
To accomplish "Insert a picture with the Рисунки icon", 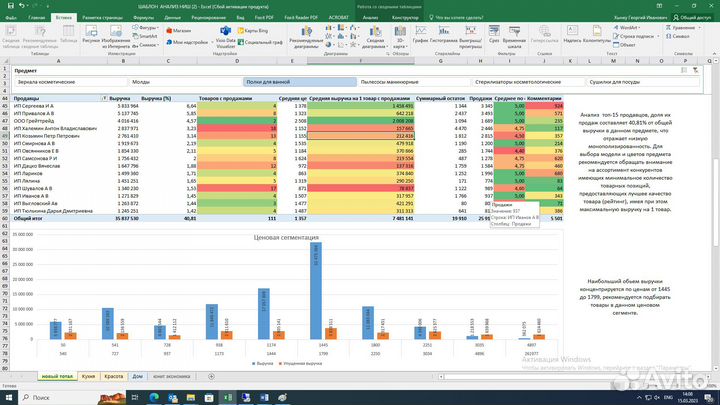I will 90,34.
